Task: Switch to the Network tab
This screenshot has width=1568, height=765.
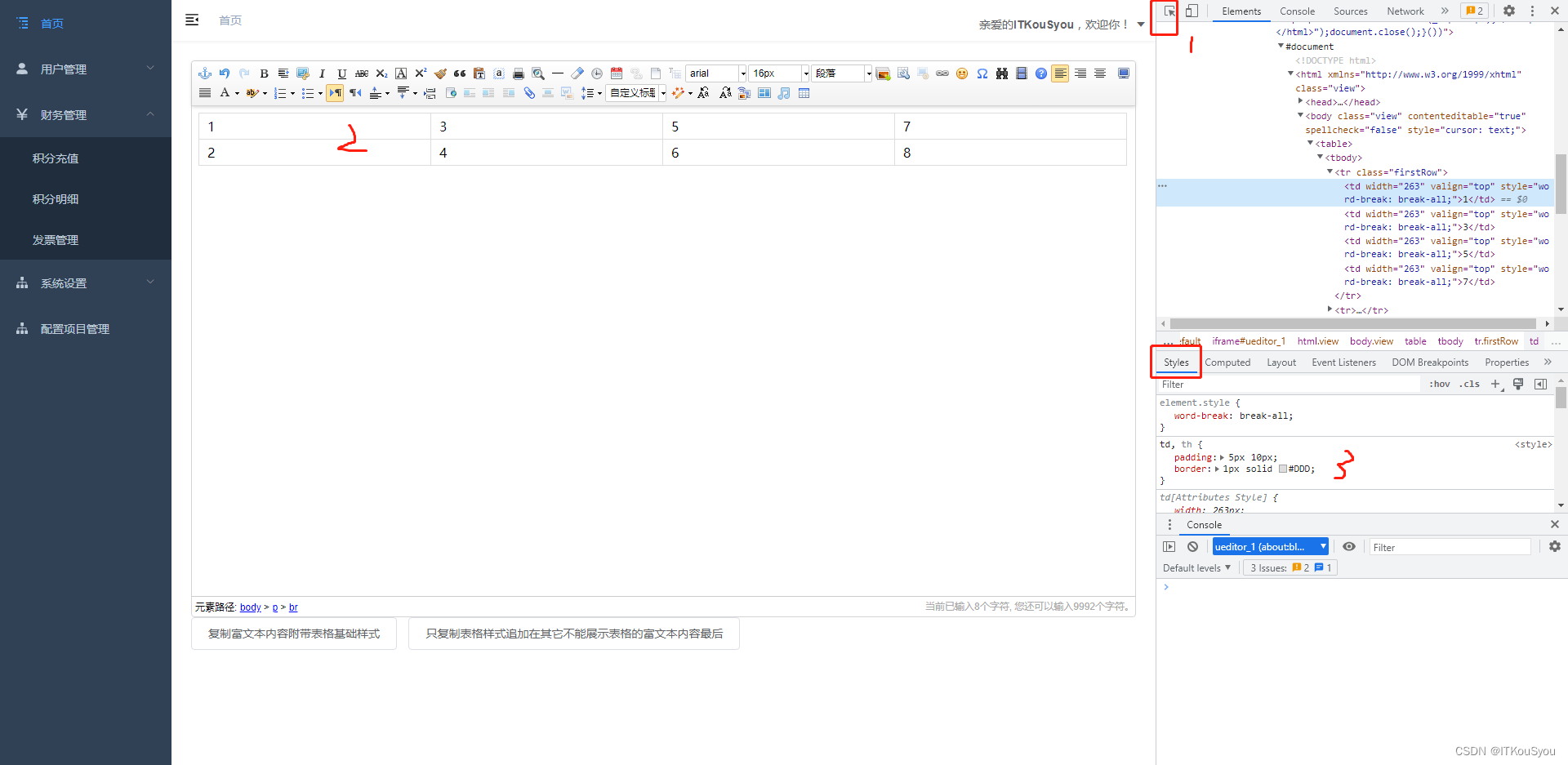Action: point(1405,11)
